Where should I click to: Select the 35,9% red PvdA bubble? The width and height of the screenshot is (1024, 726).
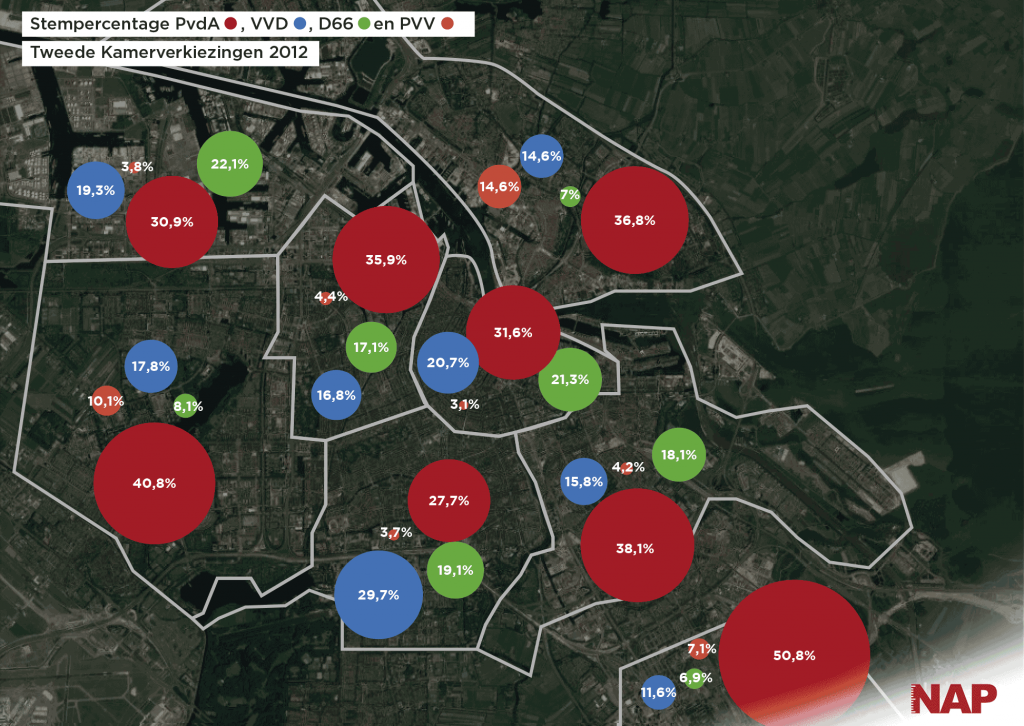click(x=386, y=260)
